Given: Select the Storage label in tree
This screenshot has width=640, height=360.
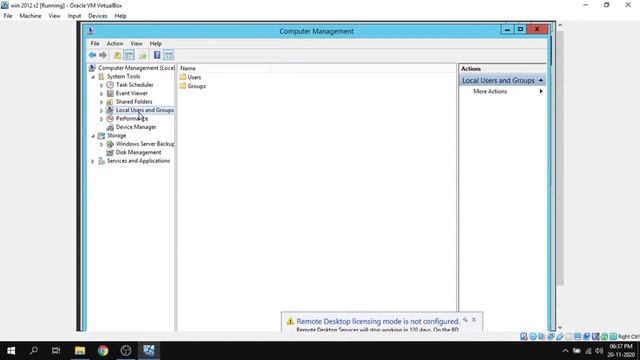Looking at the screenshot, I should click(116, 136).
